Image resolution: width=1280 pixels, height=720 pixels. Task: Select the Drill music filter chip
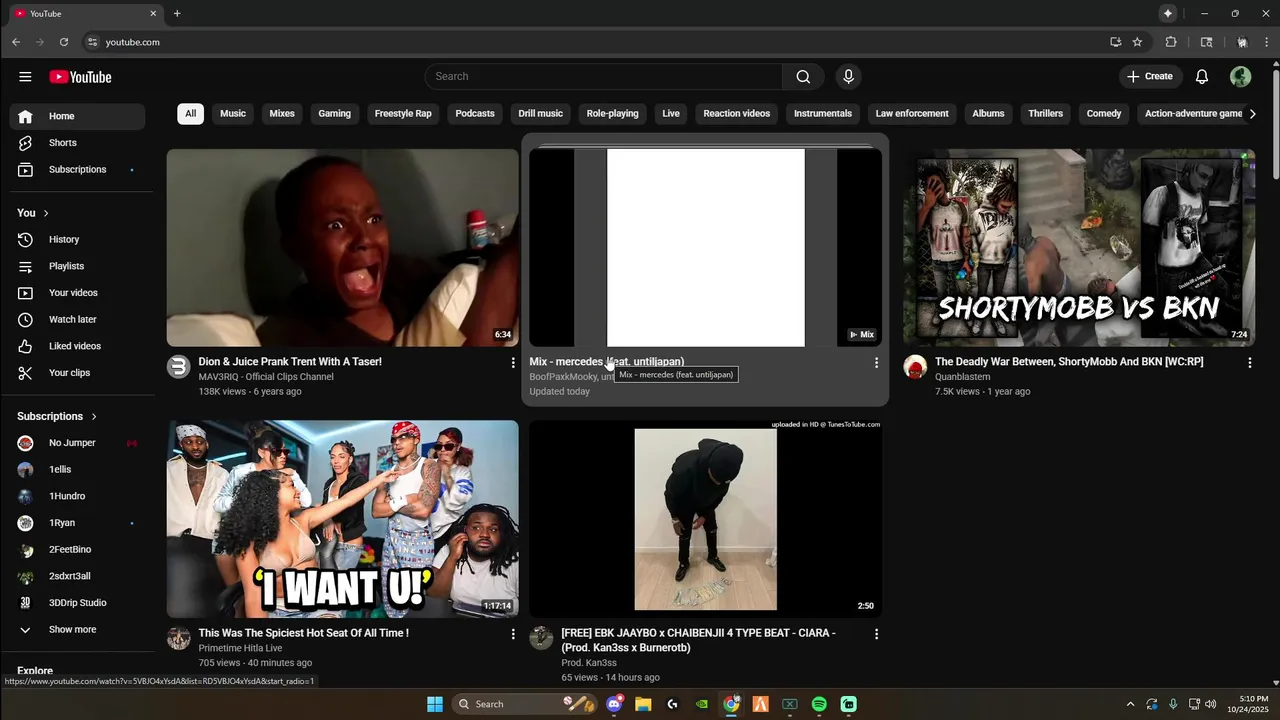541,114
